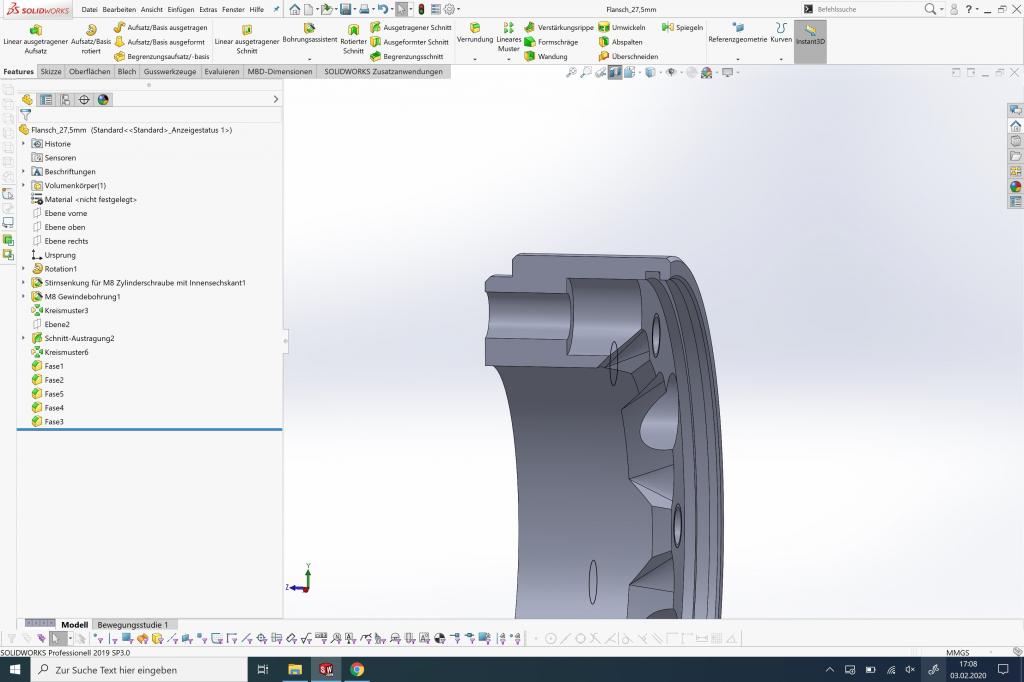Click the Verstärkungsrippe tool
Screen dimensions: 1024x682
[559, 27]
